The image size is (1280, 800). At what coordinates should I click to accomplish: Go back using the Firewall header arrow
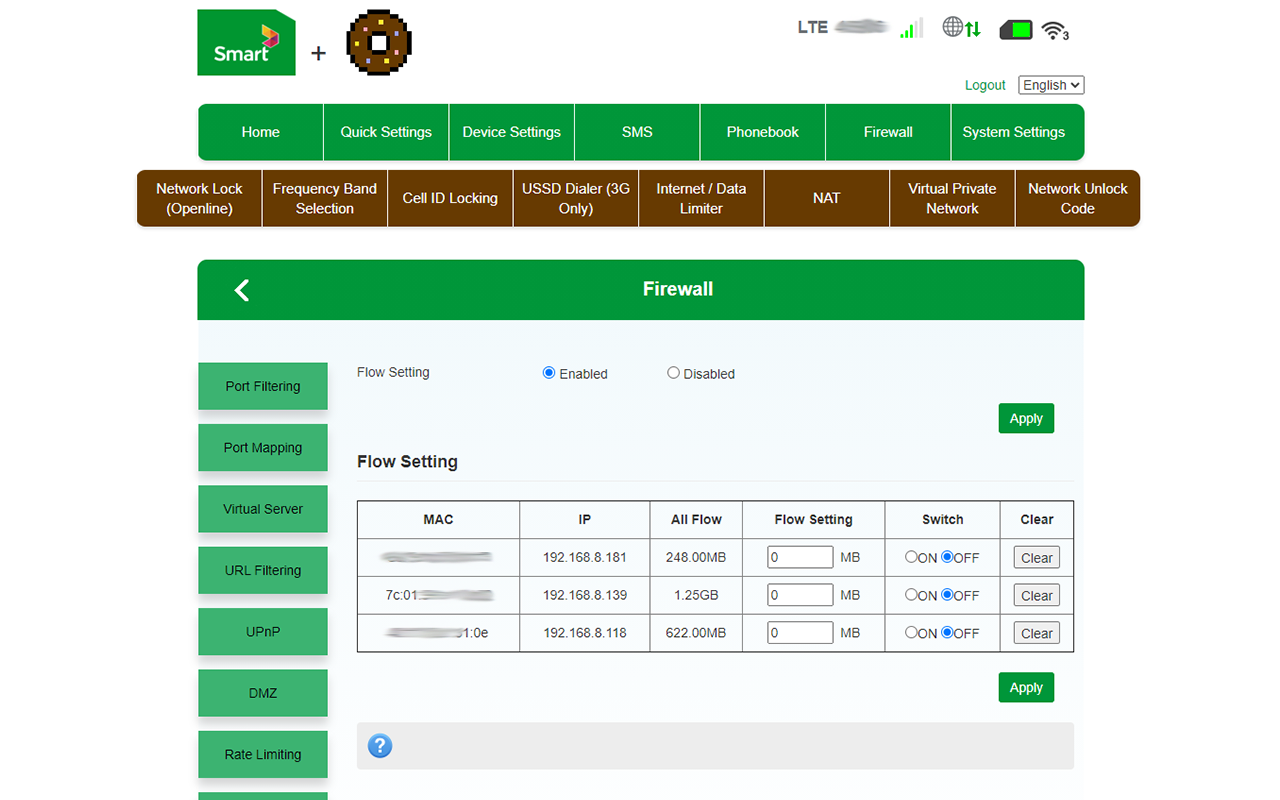click(242, 290)
